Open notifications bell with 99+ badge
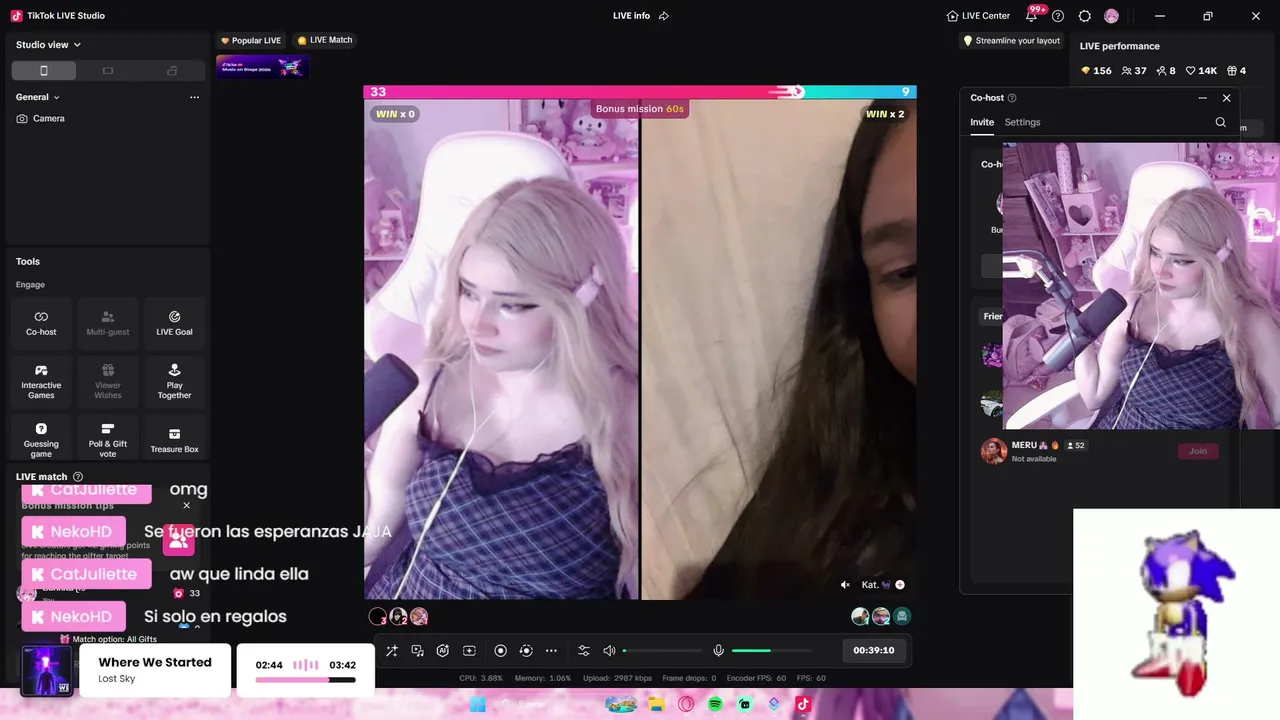This screenshot has height=720, width=1280. pos(1032,16)
